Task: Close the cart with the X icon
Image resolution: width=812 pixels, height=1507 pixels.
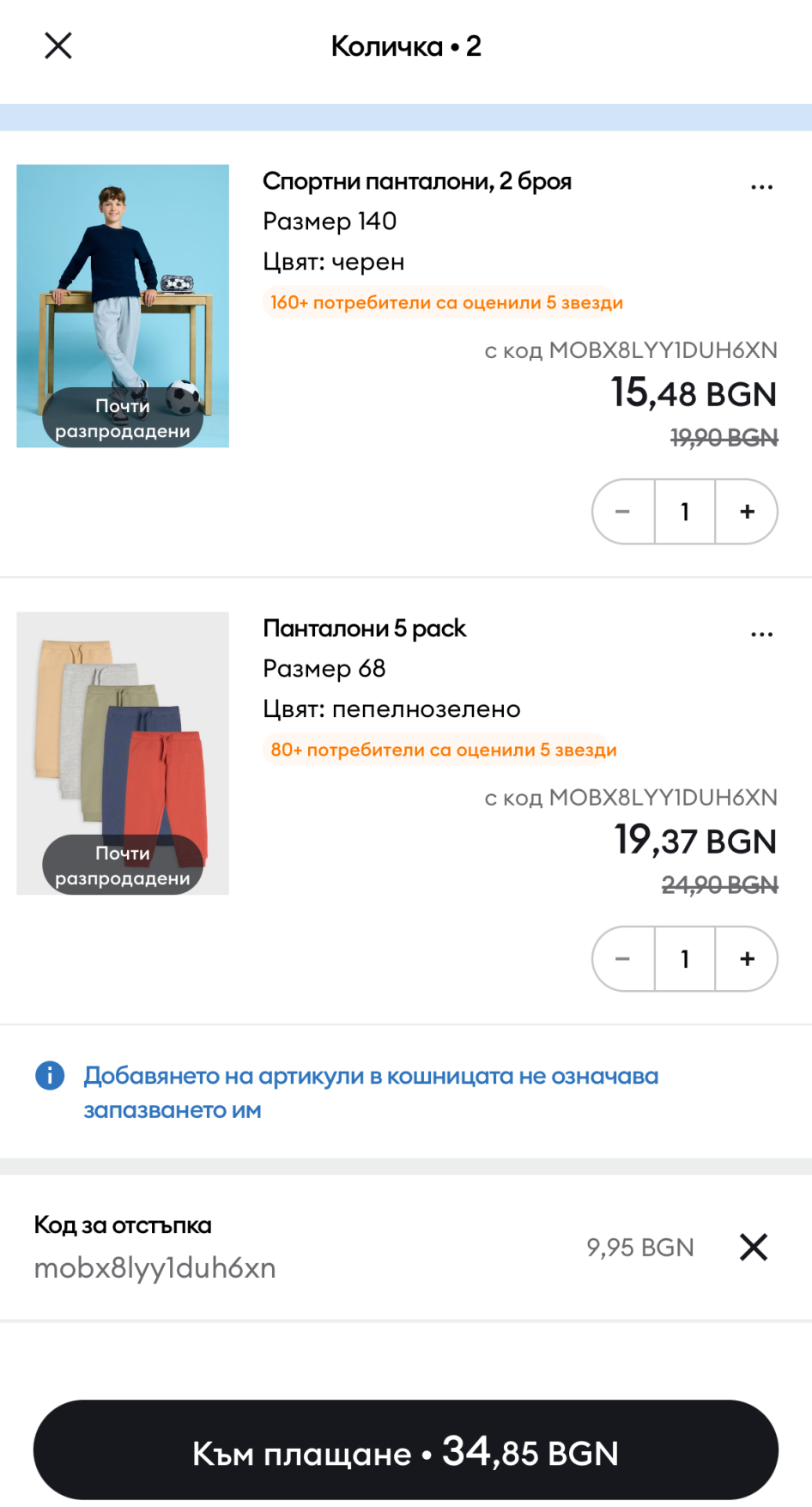Action: tap(58, 46)
